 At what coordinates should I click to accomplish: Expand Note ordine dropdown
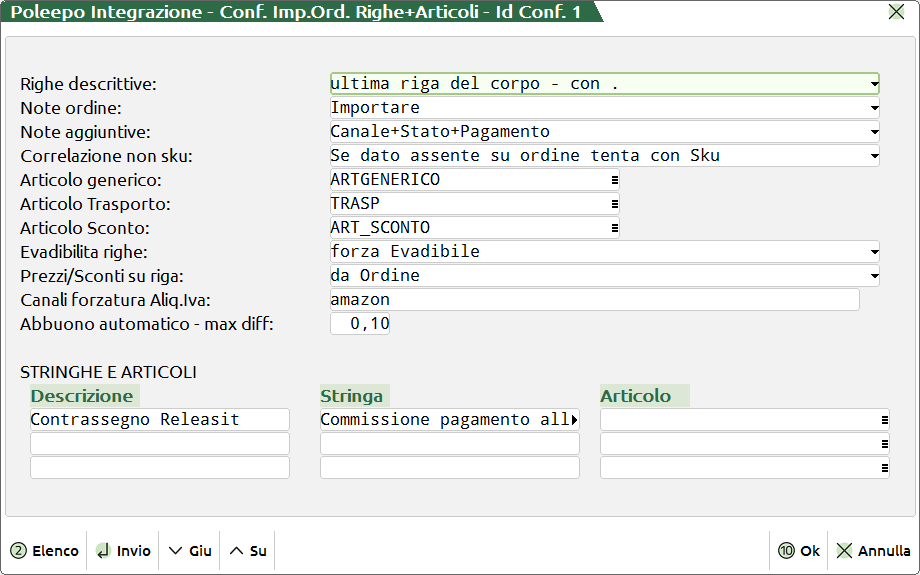[874, 108]
